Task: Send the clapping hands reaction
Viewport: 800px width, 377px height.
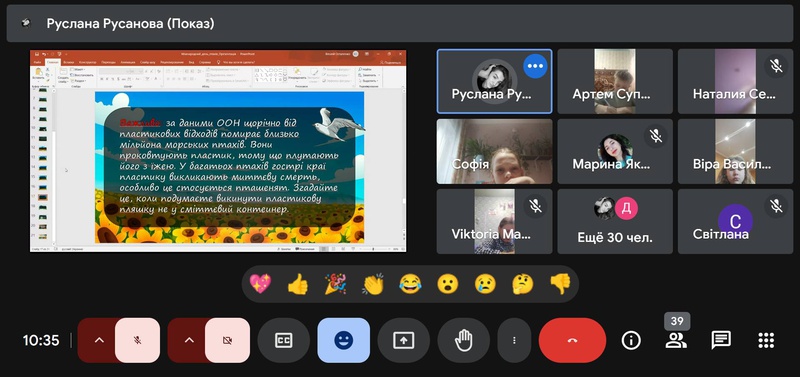Action: 372,284
